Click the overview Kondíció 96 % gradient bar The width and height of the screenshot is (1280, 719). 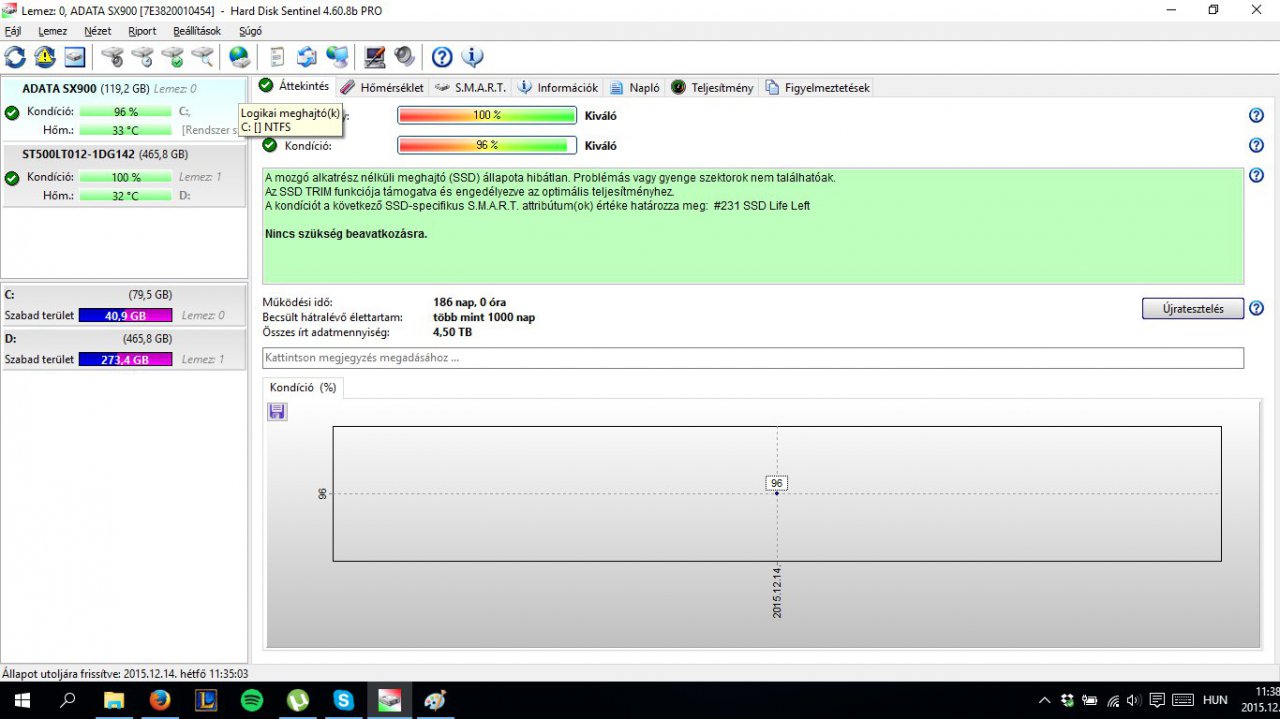487,145
